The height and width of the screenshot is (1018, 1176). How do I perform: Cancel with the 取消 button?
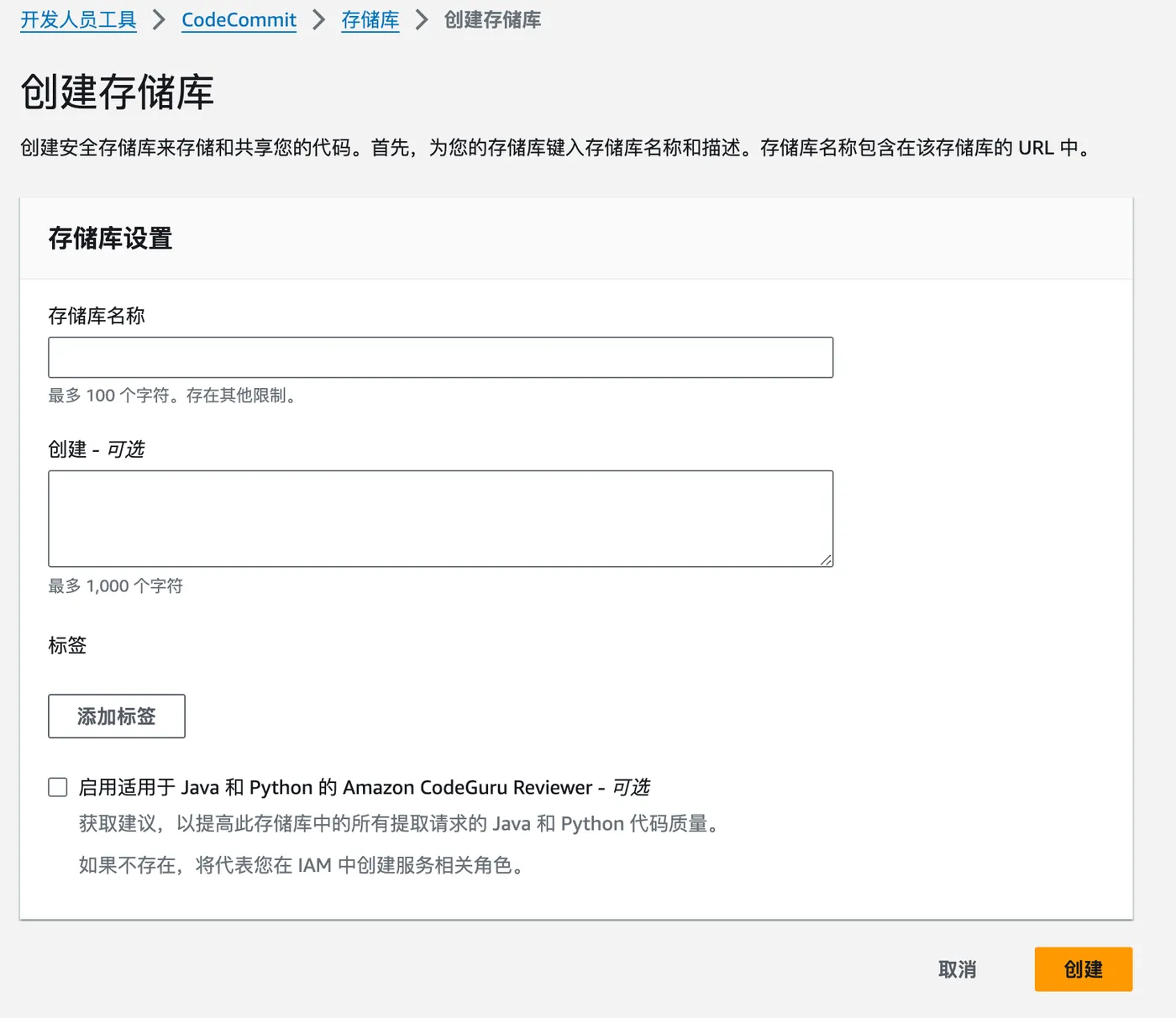pos(957,969)
